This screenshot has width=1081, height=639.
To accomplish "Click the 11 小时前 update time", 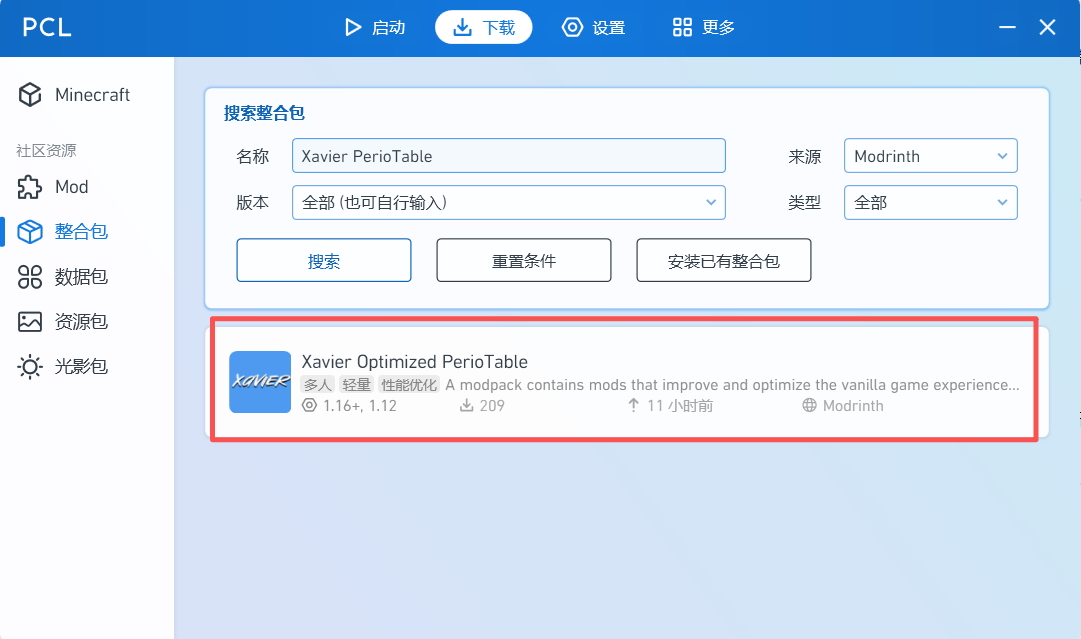I will 680,406.
